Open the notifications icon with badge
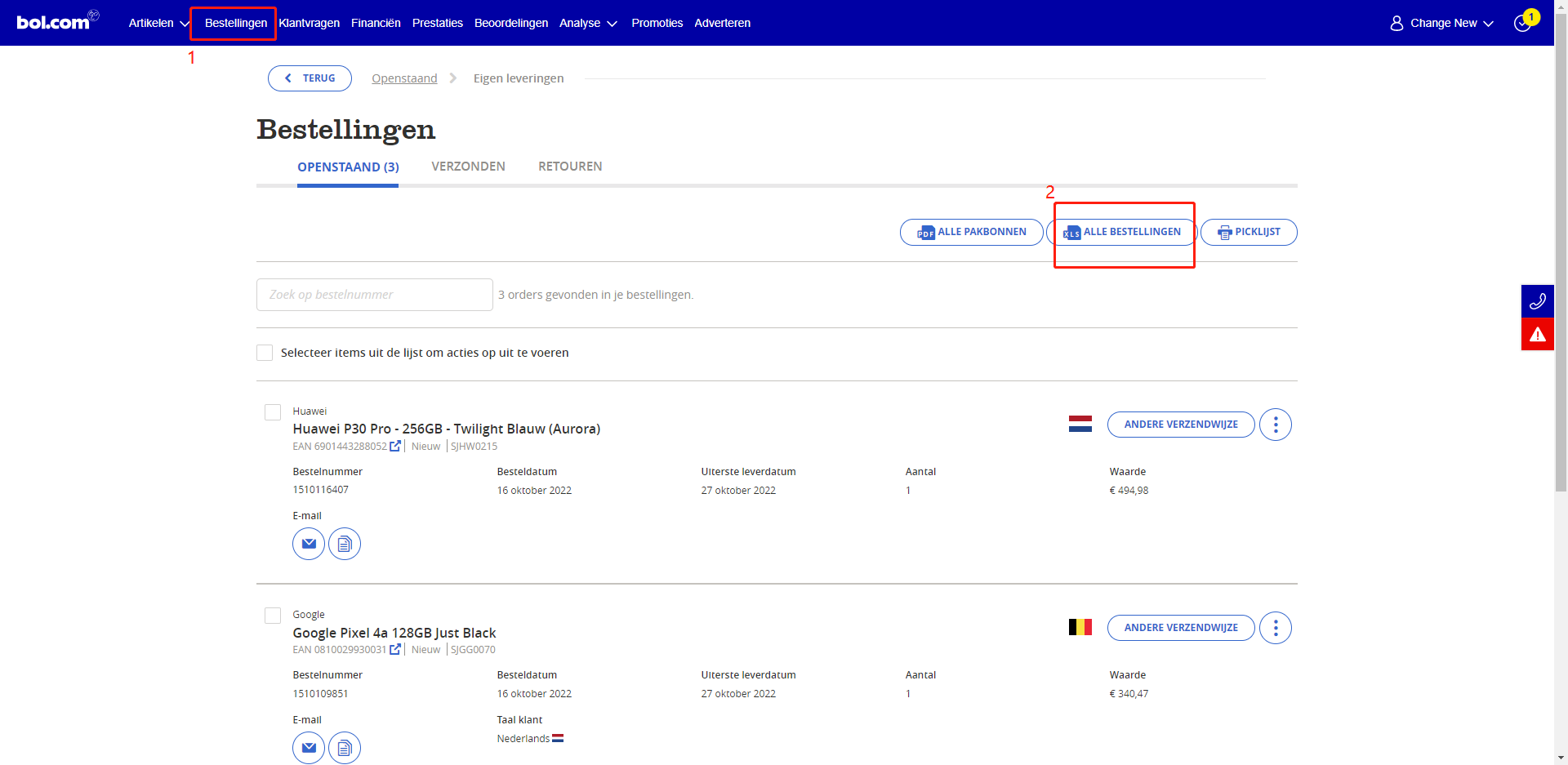 [1523, 23]
